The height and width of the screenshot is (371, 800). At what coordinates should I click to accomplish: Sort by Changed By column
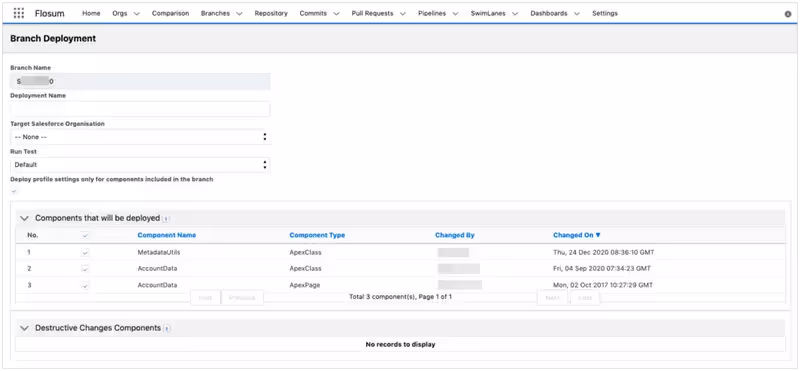pyautogui.click(x=455, y=235)
